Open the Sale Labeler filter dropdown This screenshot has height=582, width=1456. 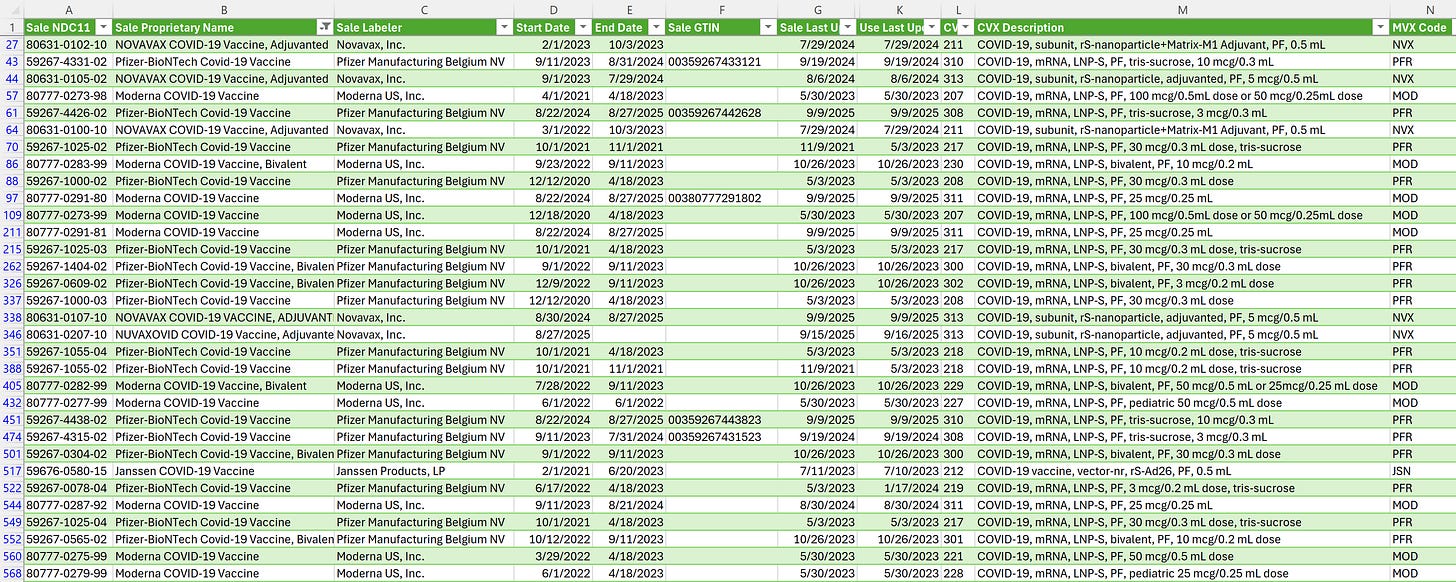click(504, 27)
